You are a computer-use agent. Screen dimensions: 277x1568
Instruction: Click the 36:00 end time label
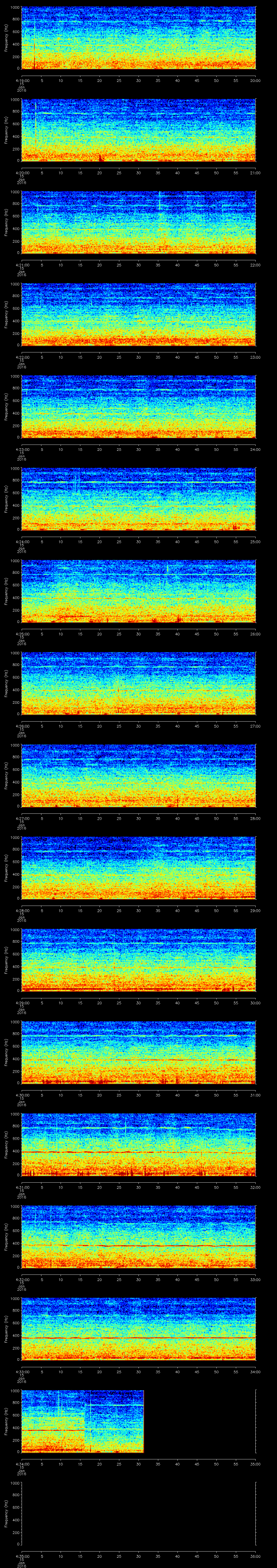[255, 1556]
